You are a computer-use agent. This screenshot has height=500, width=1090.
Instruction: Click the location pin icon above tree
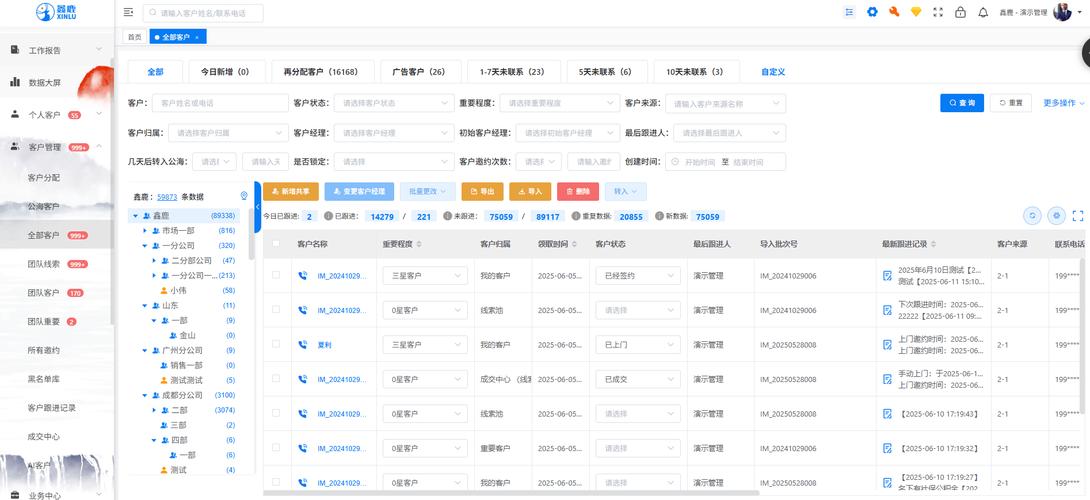coord(244,196)
